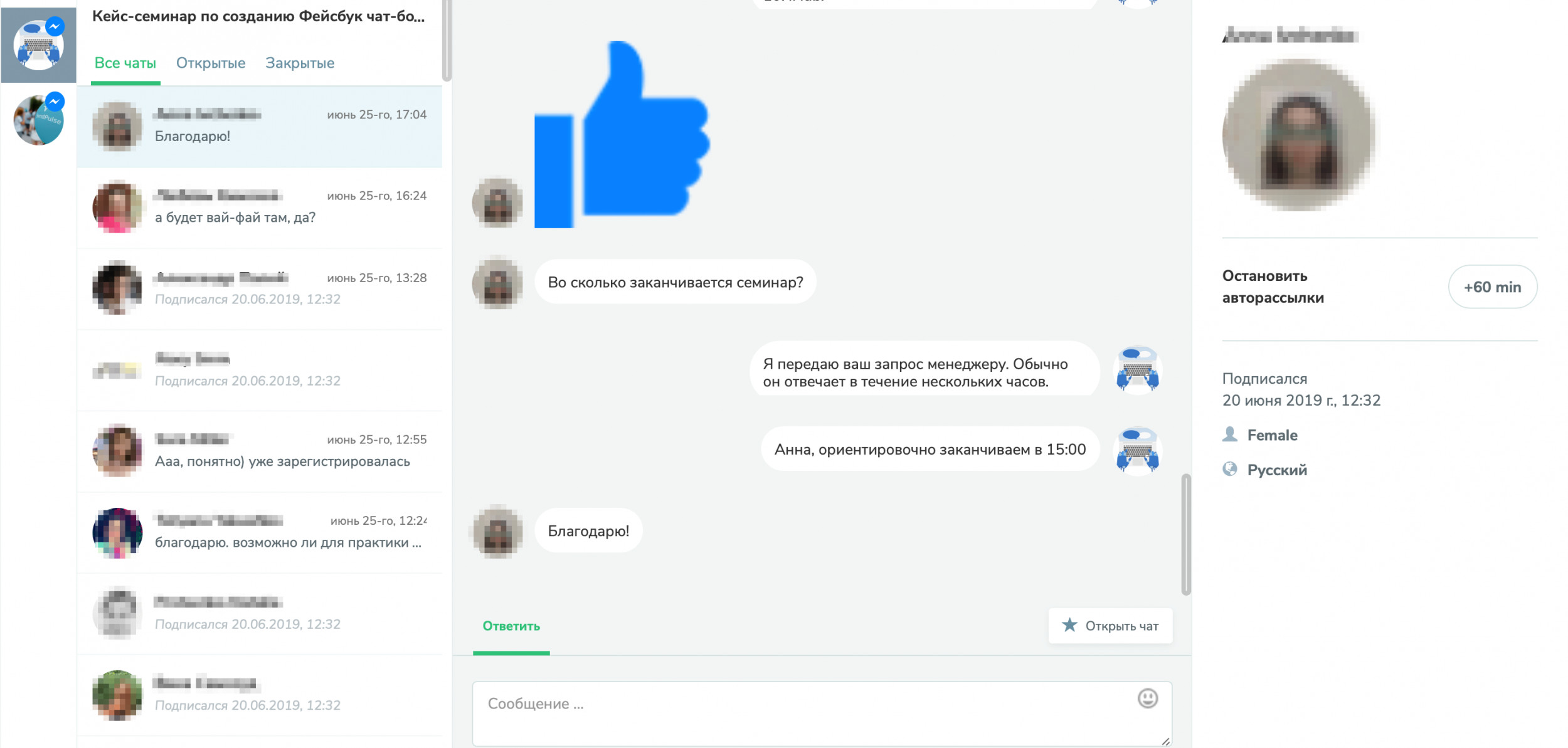Open chat saying уже зарегистрировалась
The height and width of the screenshot is (748, 1568).
(x=260, y=451)
